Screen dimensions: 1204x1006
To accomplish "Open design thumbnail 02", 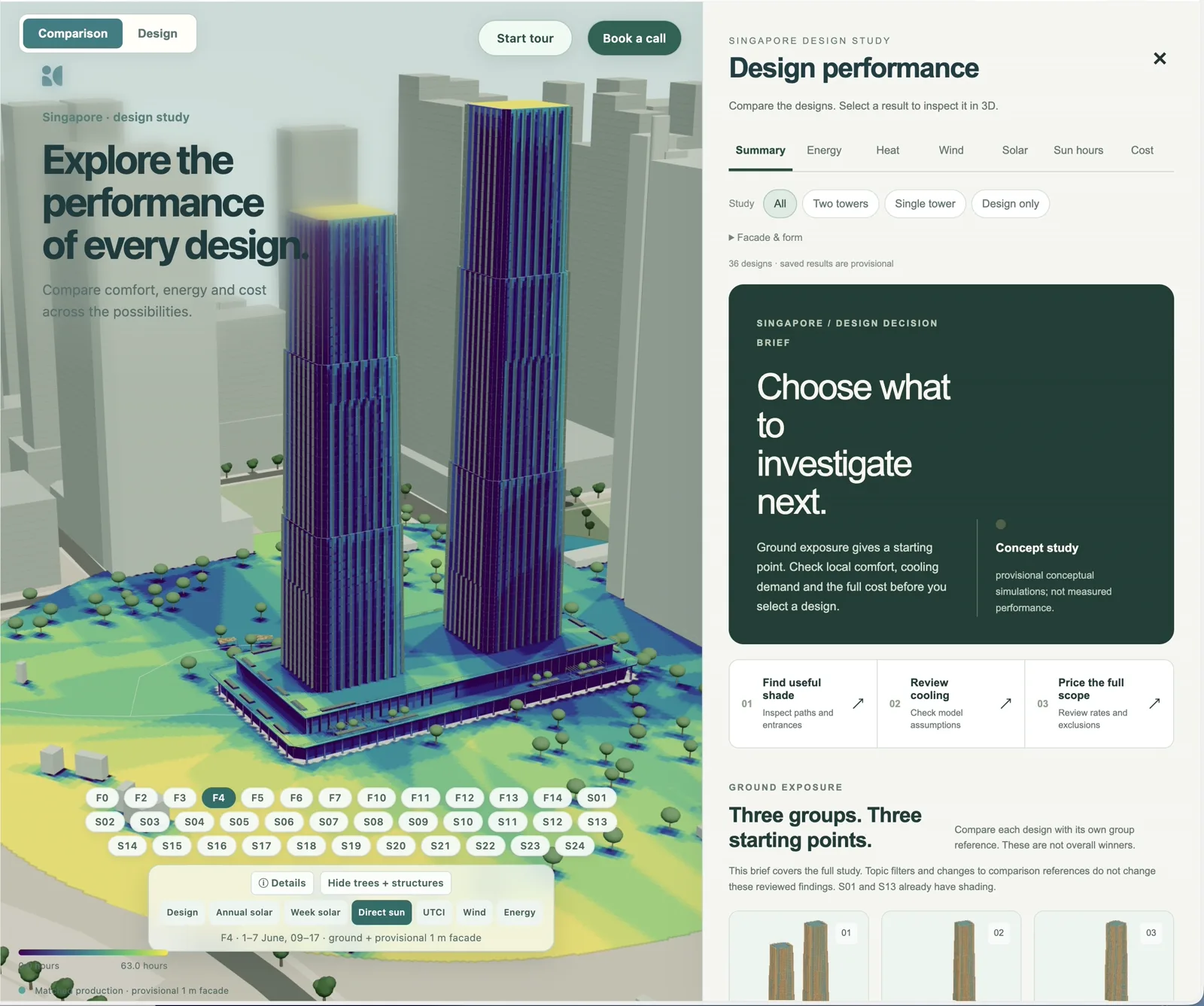I will point(951,956).
